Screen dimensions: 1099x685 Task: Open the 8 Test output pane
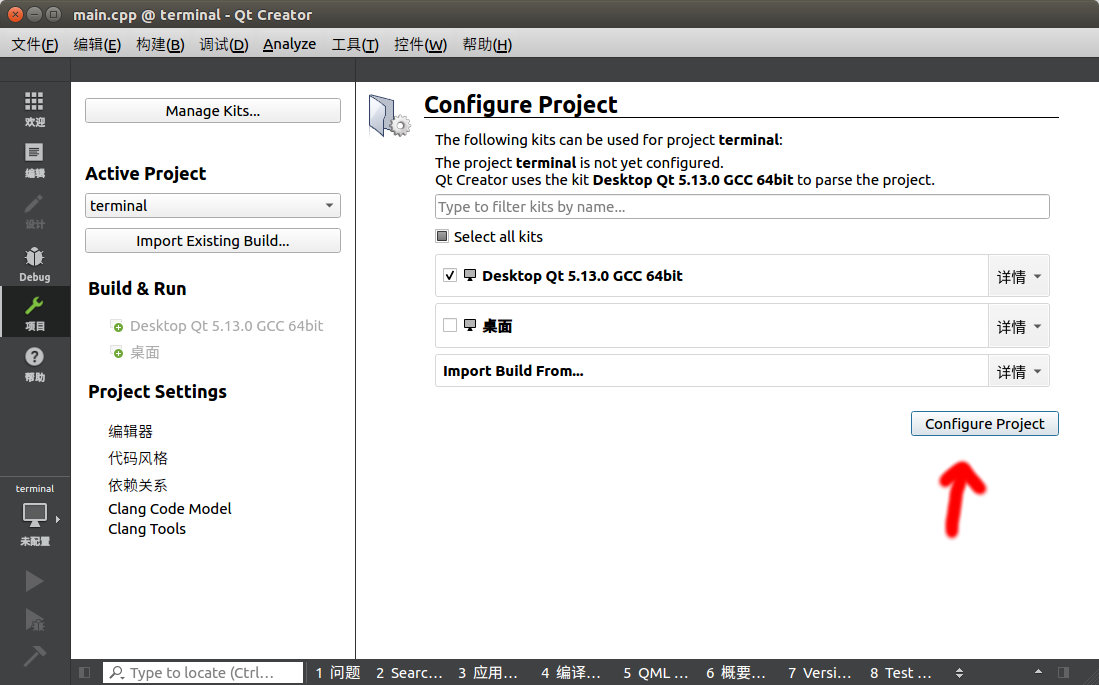pos(901,672)
